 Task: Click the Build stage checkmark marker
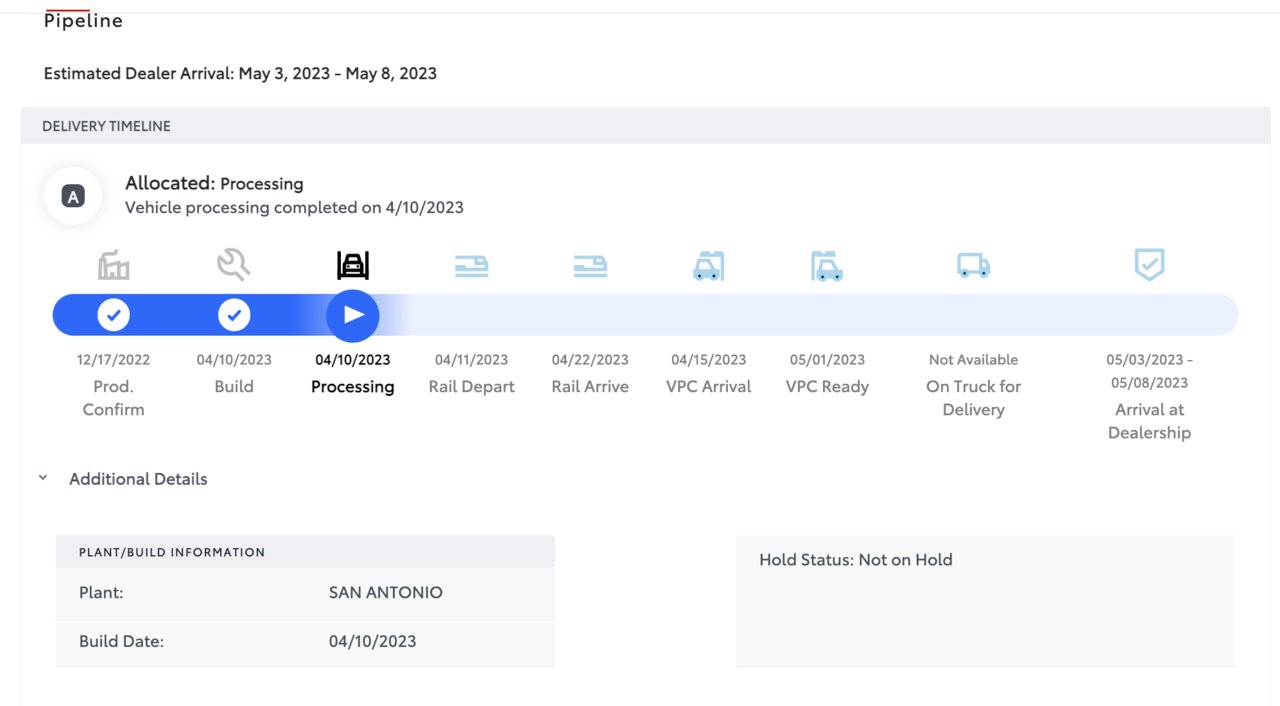[234, 316]
